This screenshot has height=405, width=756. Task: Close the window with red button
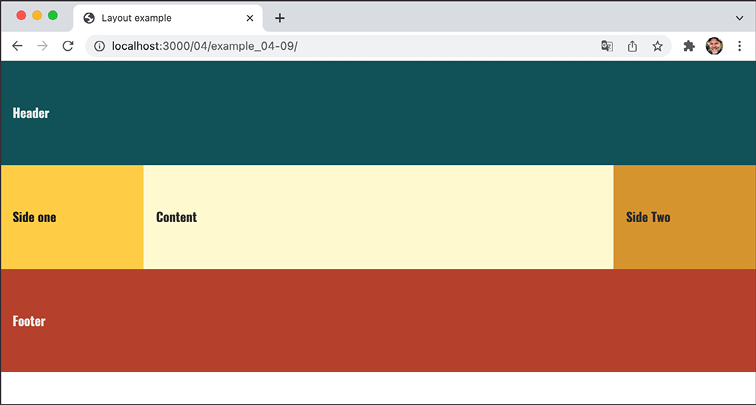(21, 15)
